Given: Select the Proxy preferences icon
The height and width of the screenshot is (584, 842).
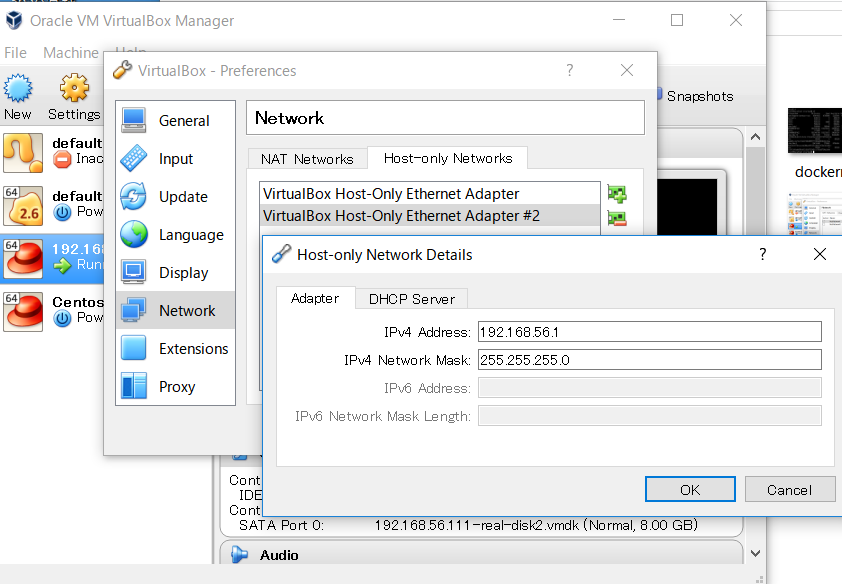Looking at the screenshot, I should (134, 386).
